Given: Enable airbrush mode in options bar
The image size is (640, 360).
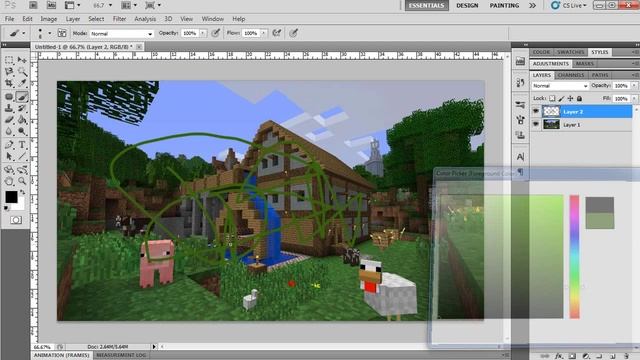Looking at the screenshot, I should click(276, 33).
